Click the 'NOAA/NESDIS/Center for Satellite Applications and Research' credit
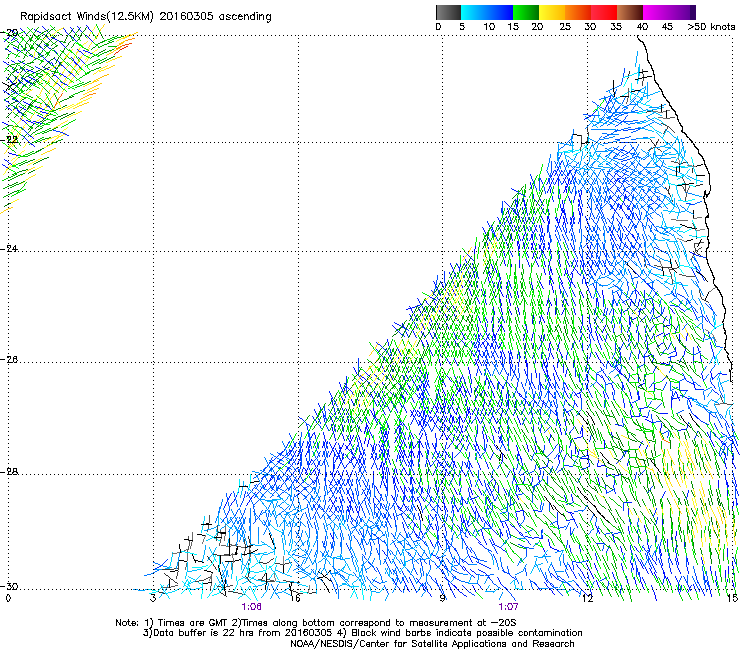 tap(432, 644)
